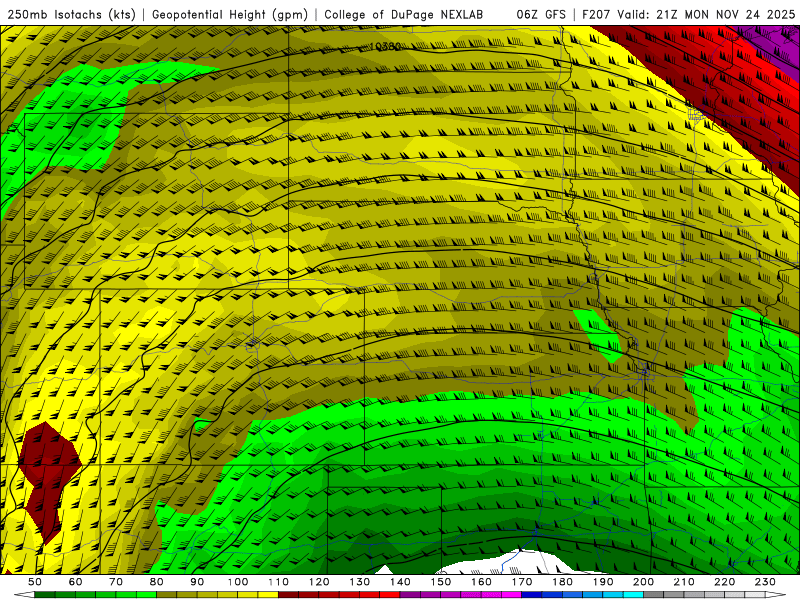
Task: Click the 160 value on the color scale
Action: point(481,582)
